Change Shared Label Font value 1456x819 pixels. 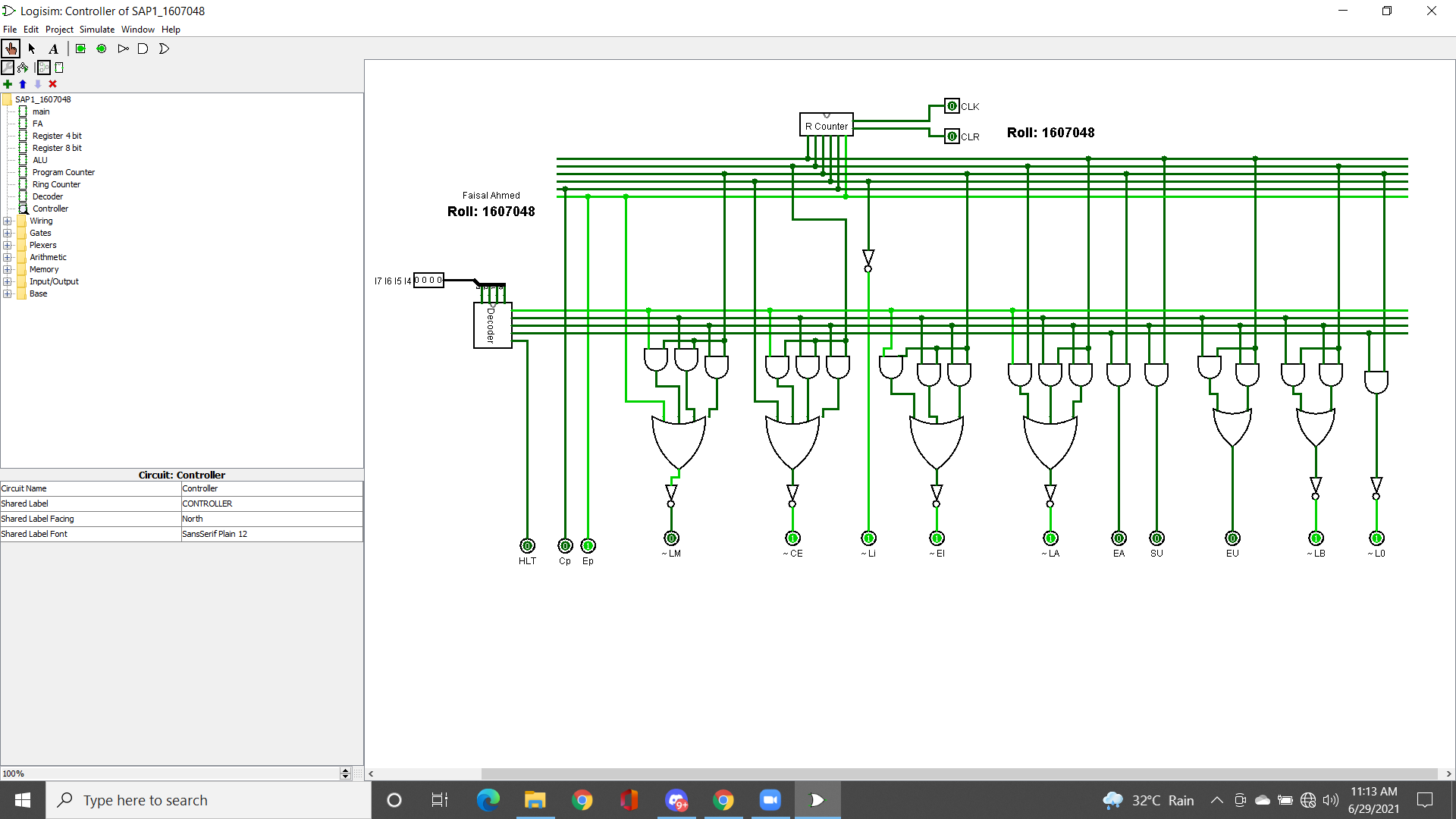point(271,534)
